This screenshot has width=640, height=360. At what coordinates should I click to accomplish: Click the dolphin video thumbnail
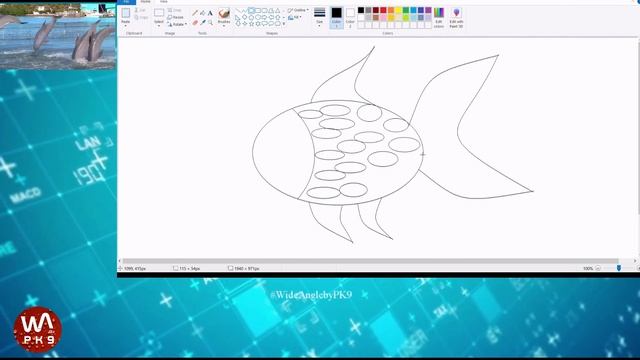[58, 36]
